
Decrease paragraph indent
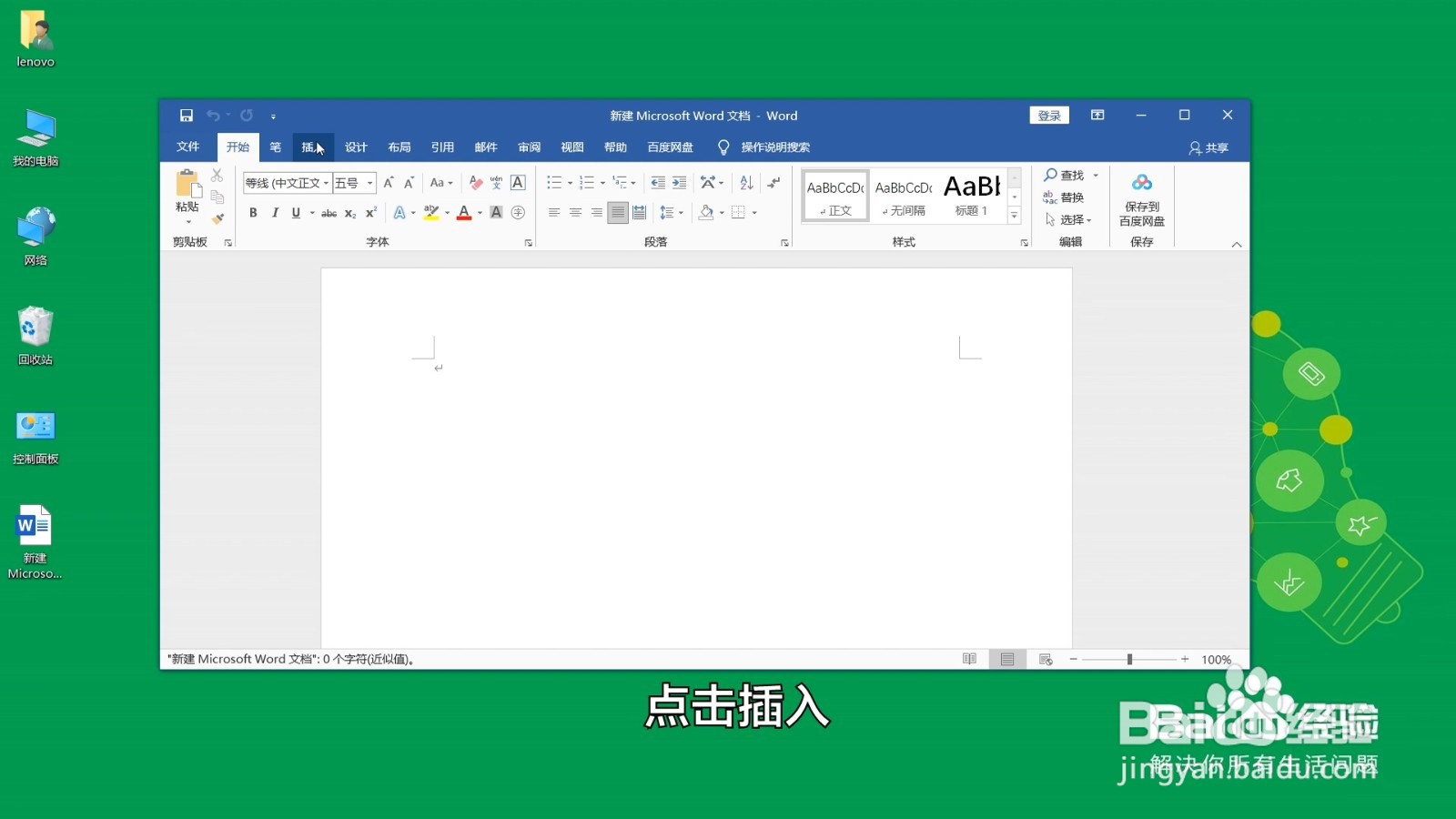coord(658,183)
